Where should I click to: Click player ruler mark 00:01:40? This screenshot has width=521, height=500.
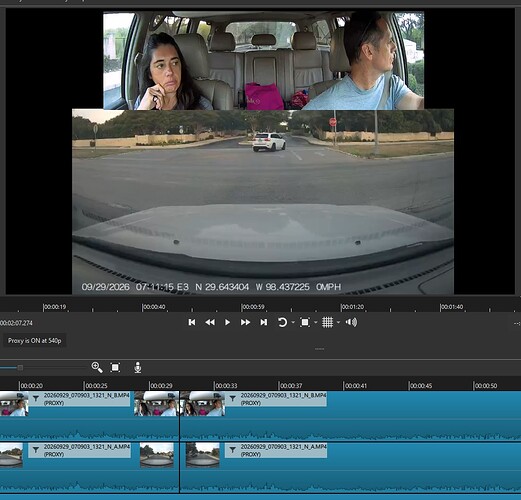pyautogui.click(x=451, y=307)
